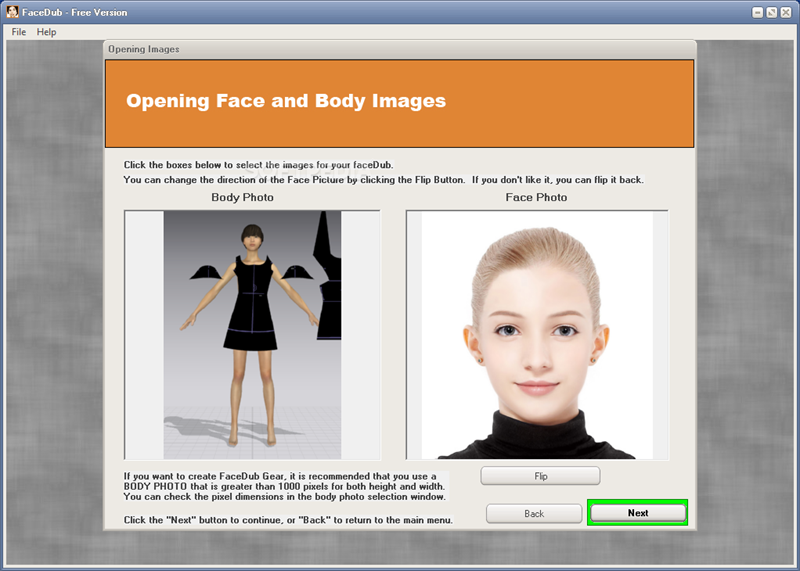800x571 pixels.
Task: Click the Flip Button instruction text line
Action: point(383,180)
